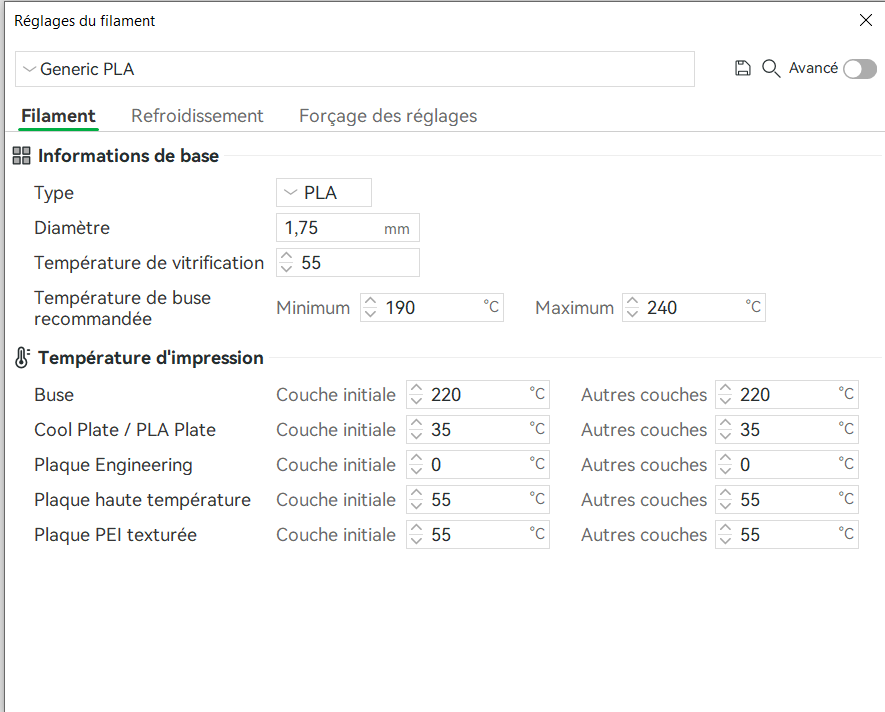Click the thermometer icon beside Température d'impression
The height and width of the screenshot is (712, 885).
[21, 357]
